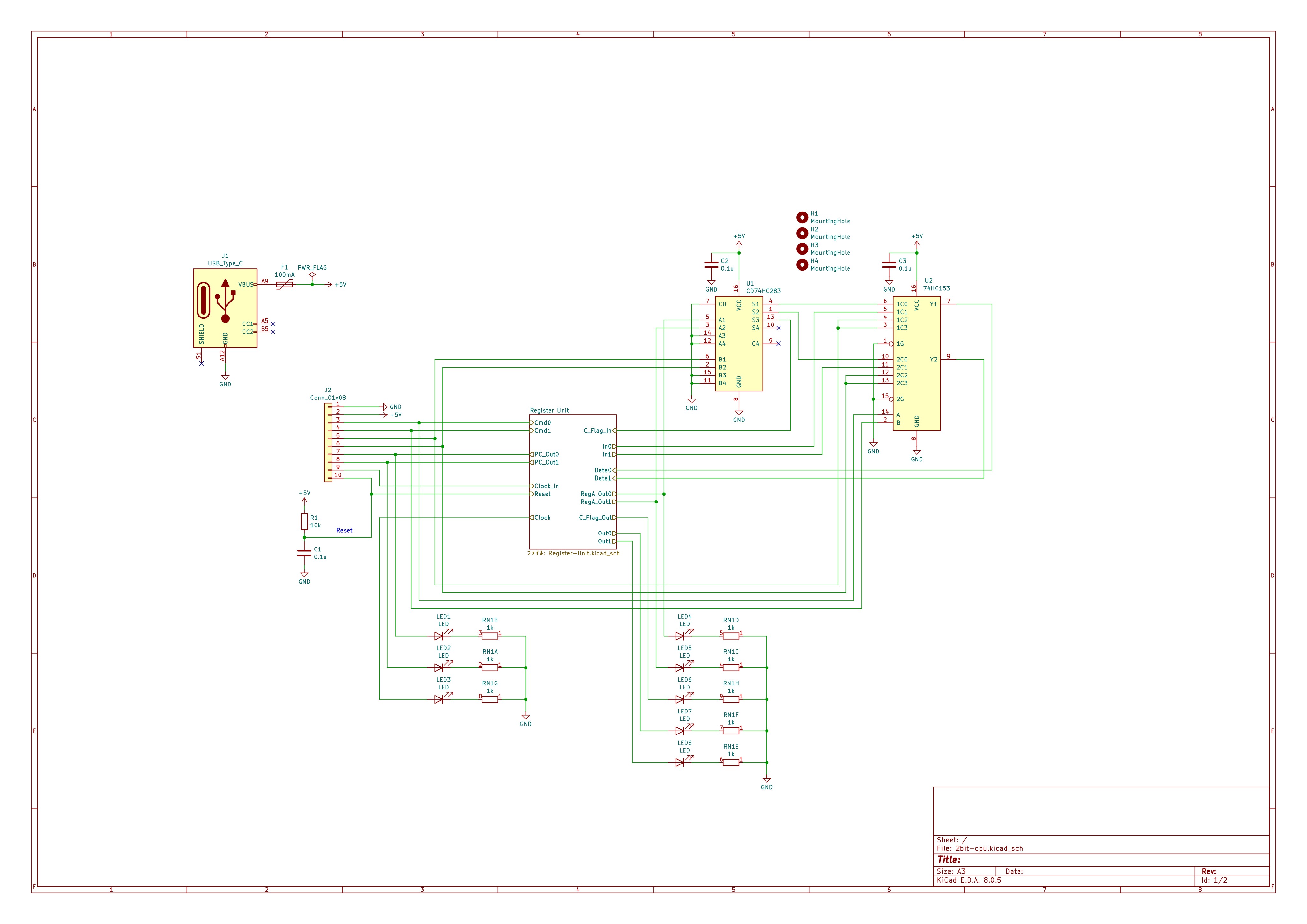Select the no-connect marker on CC1 pin A5
Image resolution: width=1307 pixels, height=924 pixels.
click(x=273, y=324)
